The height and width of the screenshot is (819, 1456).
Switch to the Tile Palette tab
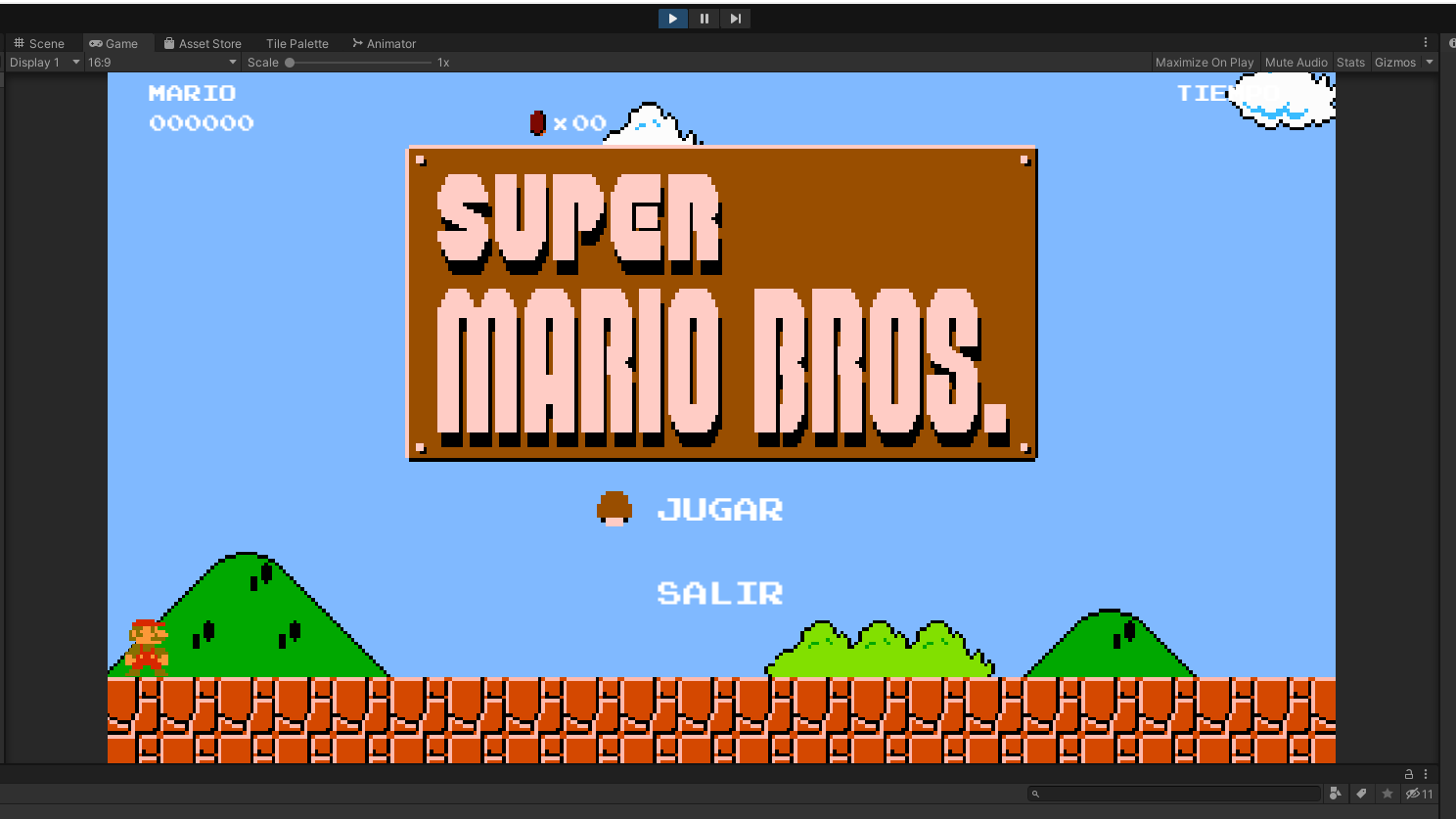297,43
